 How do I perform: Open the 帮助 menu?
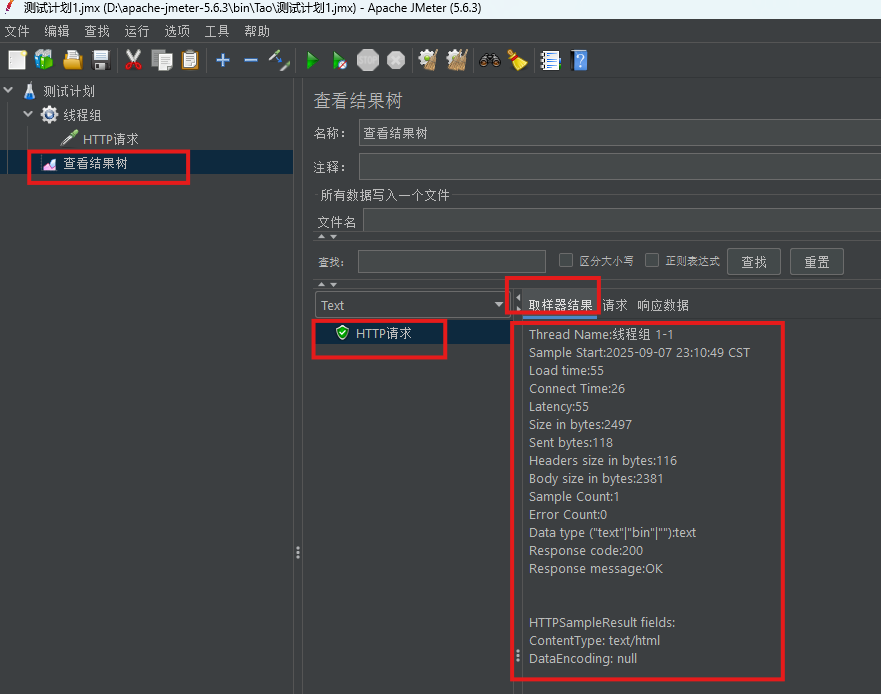pyautogui.click(x=257, y=31)
